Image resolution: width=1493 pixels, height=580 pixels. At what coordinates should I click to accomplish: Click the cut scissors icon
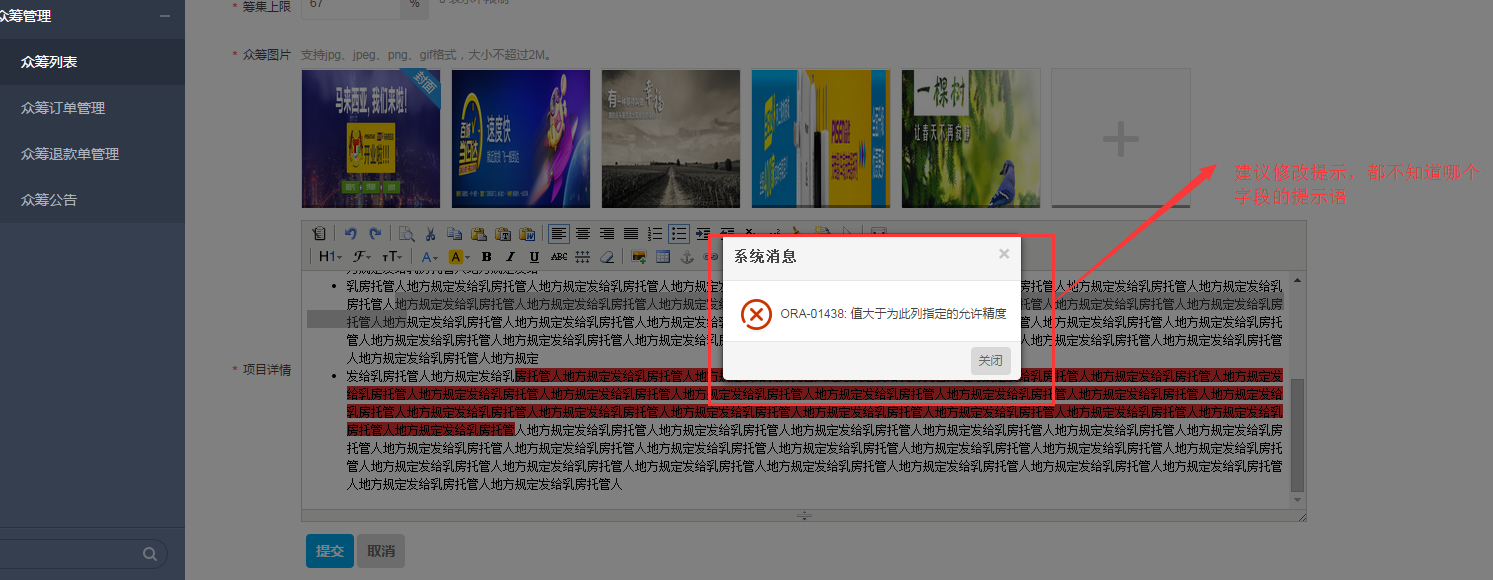[x=430, y=233]
